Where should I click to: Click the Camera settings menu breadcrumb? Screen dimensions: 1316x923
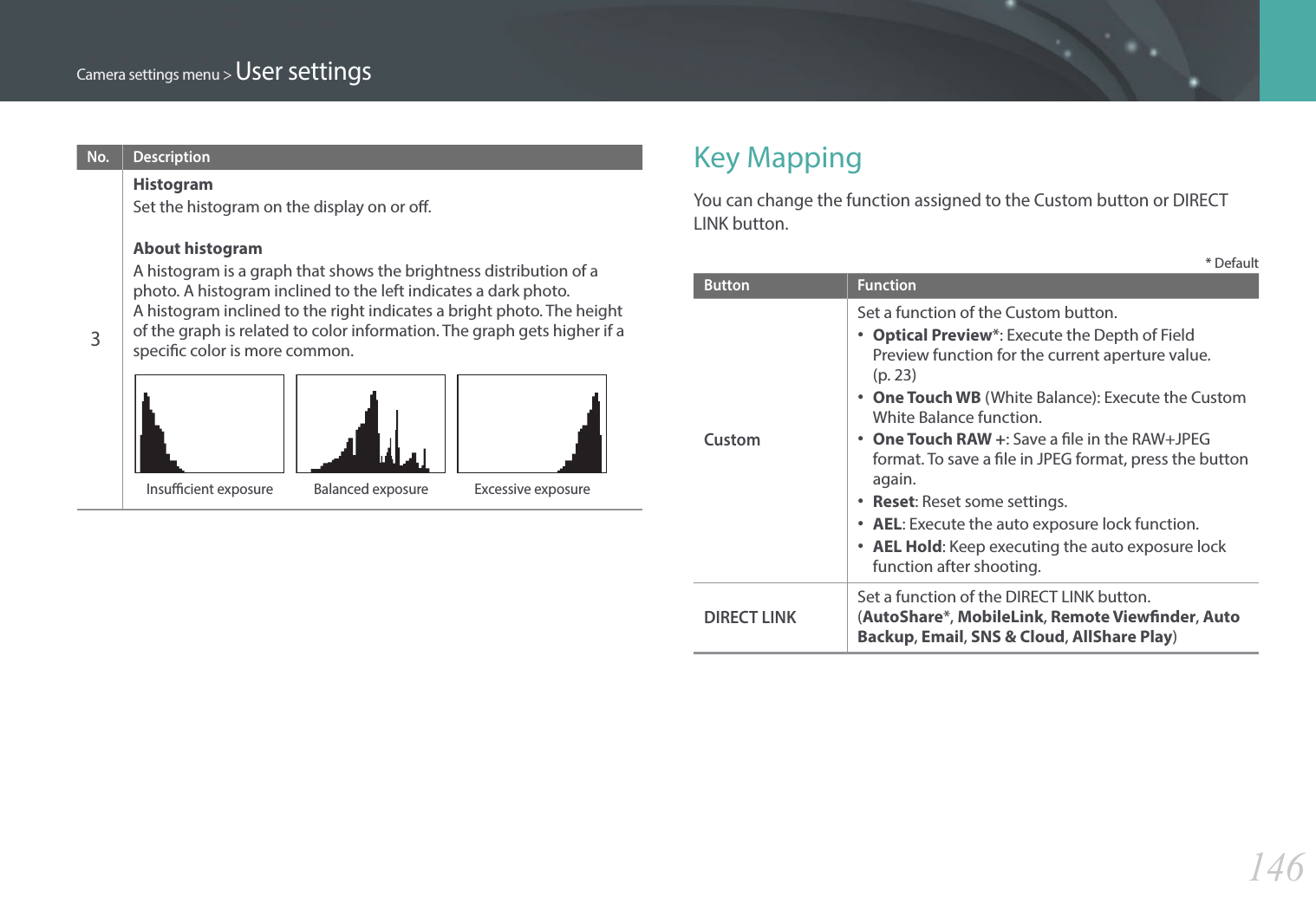148,75
